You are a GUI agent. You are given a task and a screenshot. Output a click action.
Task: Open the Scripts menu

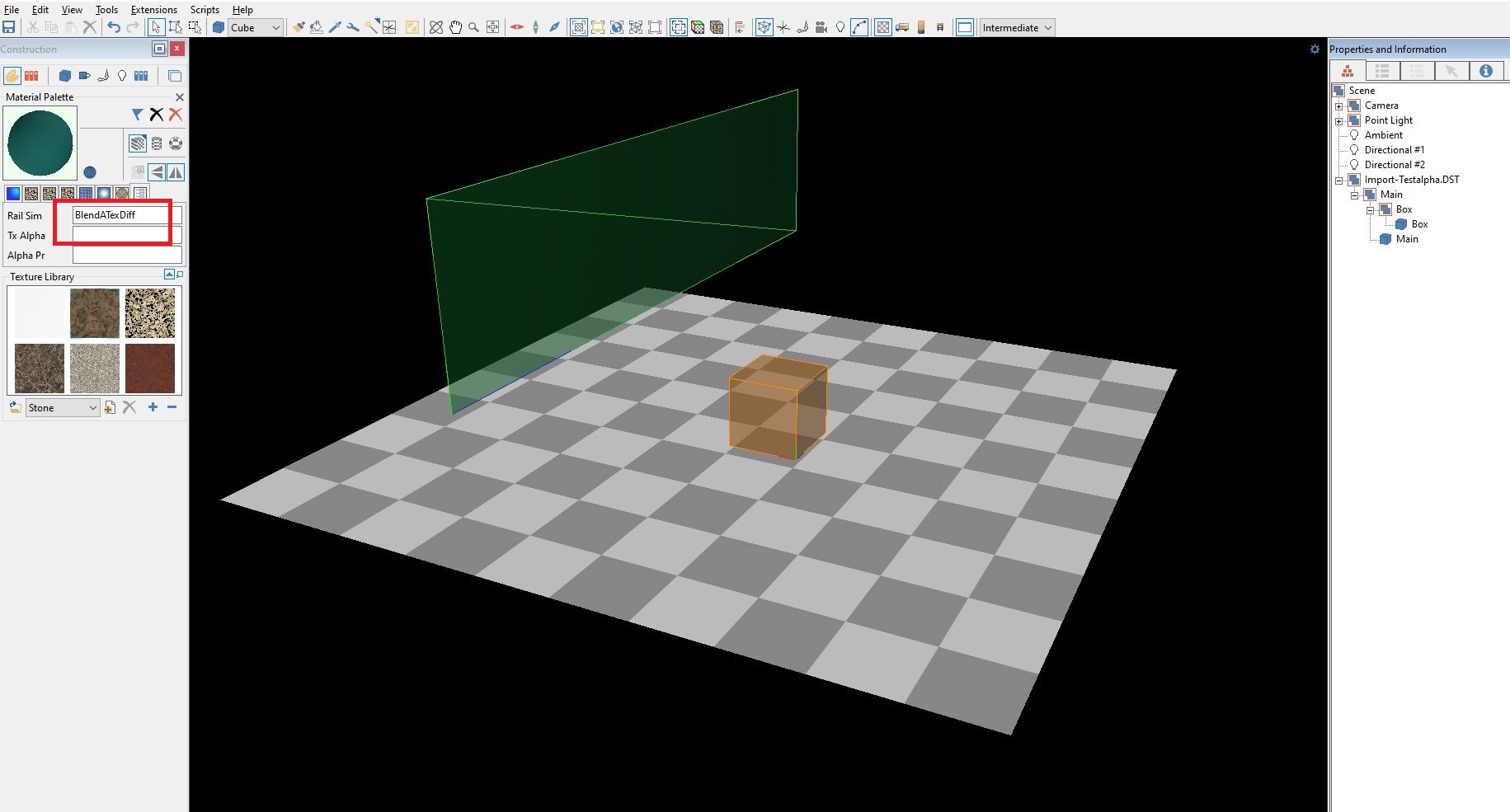tap(205, 10)
